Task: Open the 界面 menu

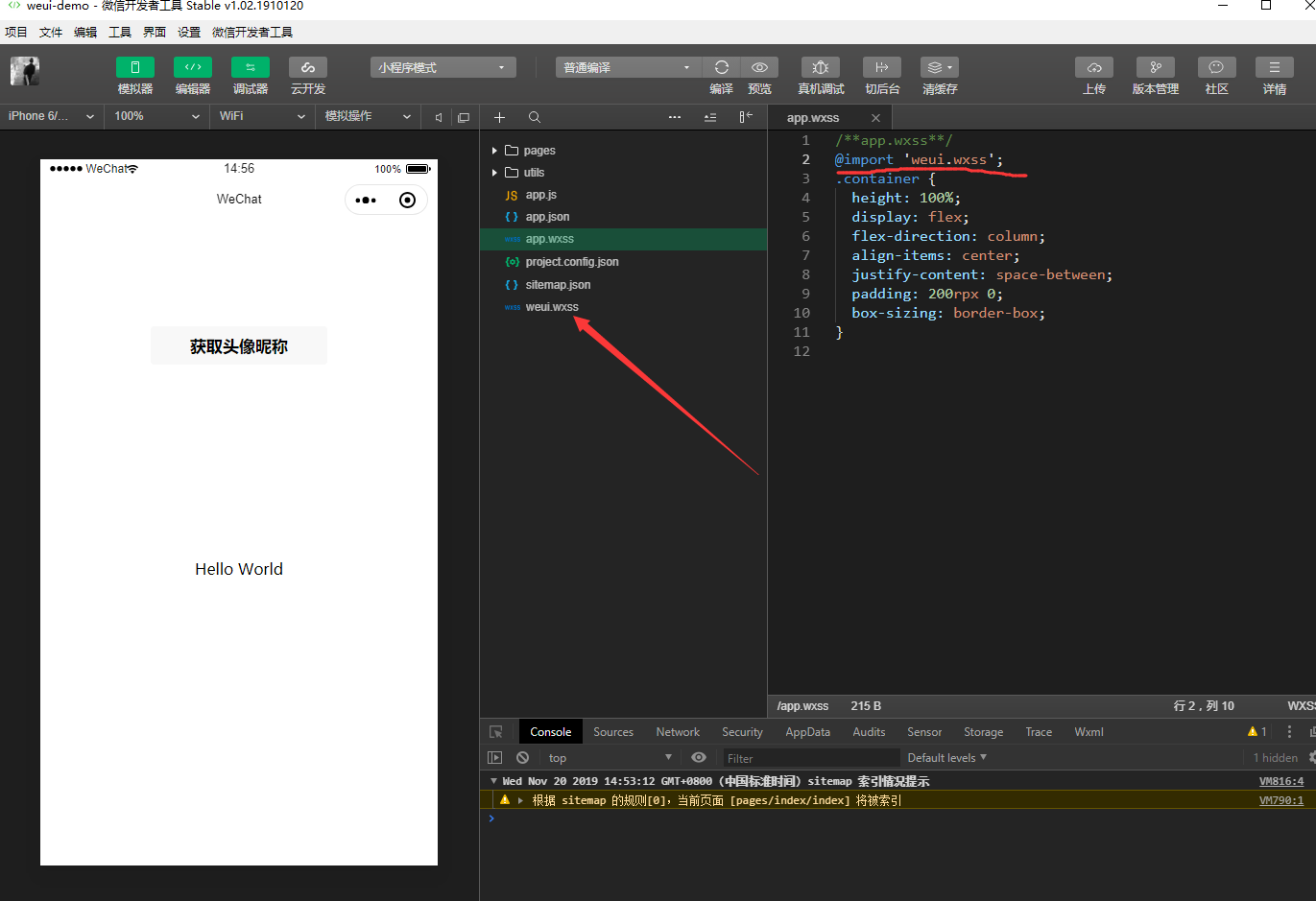Action: 155,33
